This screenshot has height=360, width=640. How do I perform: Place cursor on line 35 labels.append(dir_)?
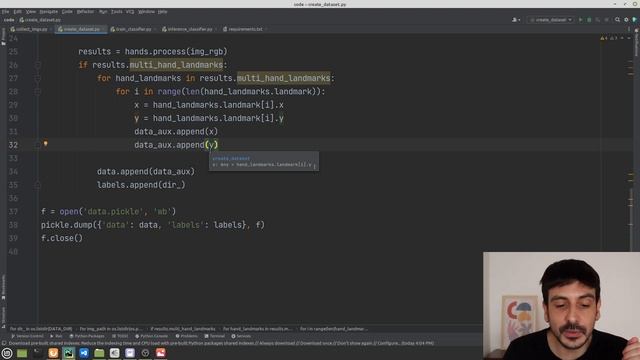(141, 185)
